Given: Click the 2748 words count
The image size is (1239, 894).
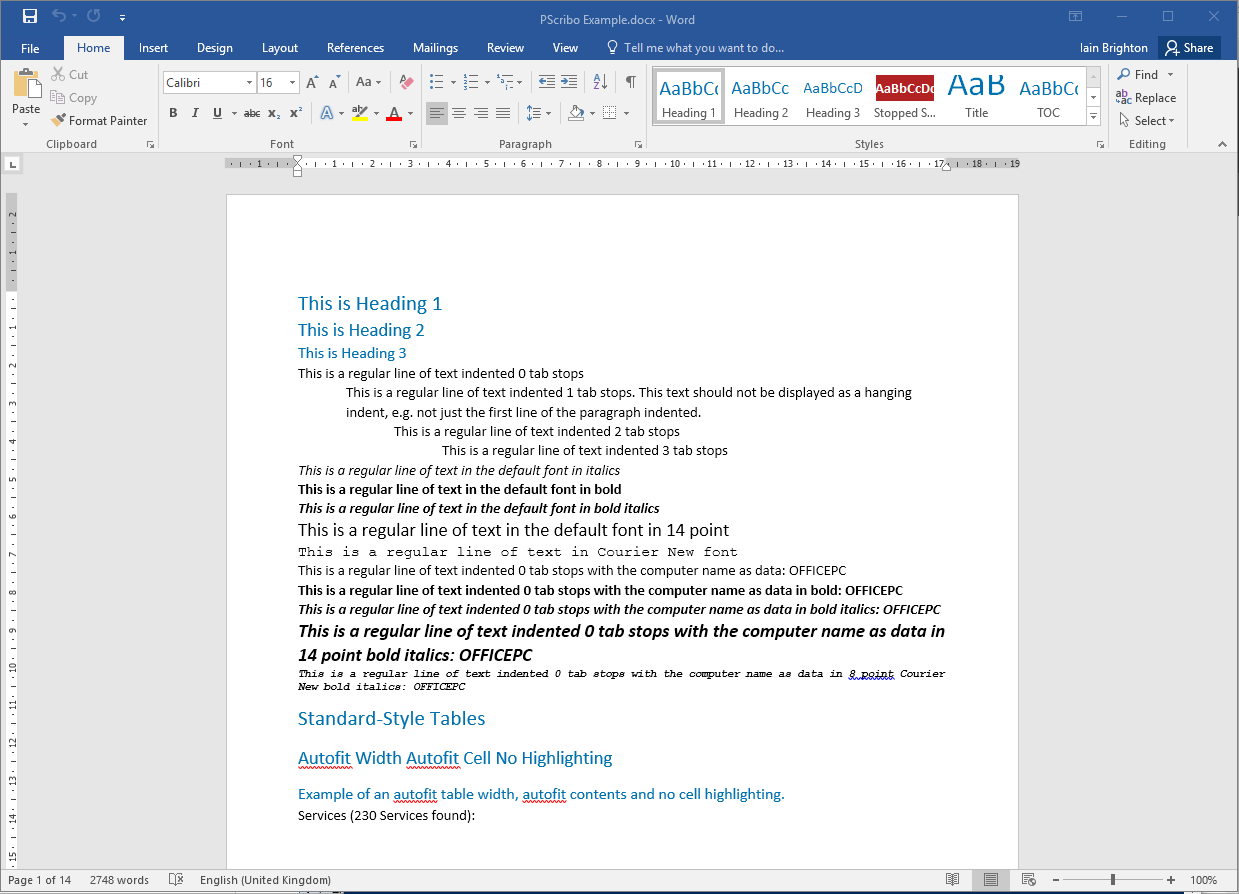Looking at the screenshot, I should pos(119,880).
